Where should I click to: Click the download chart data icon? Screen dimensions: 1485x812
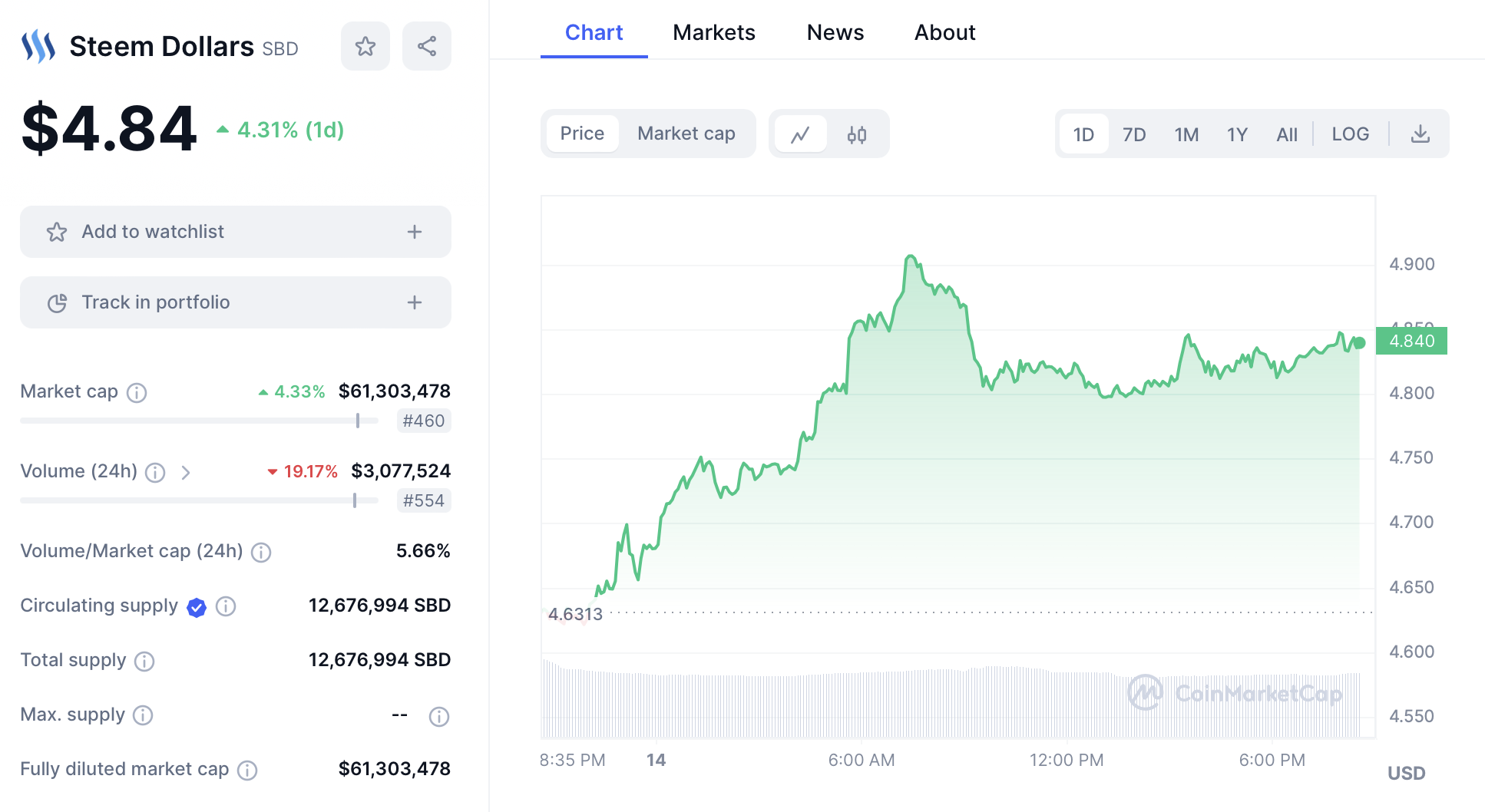[x=1421, y=134]
